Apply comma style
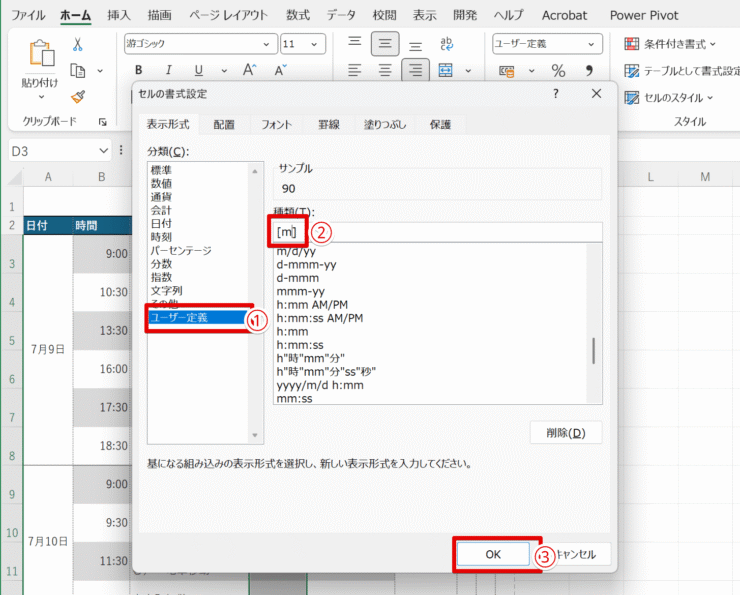 (589, 71)
